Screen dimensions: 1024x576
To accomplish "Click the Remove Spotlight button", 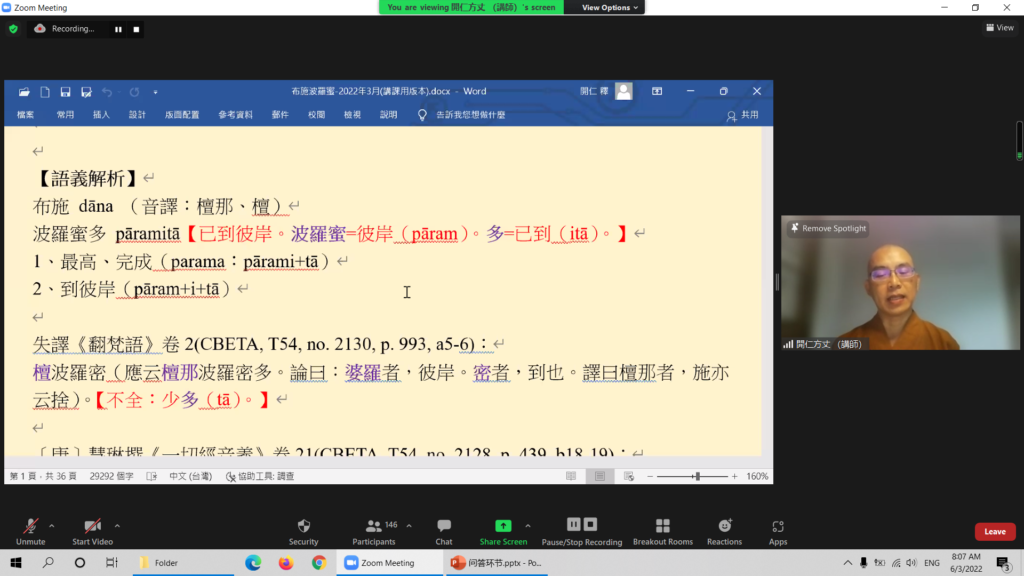I will 828,229.
